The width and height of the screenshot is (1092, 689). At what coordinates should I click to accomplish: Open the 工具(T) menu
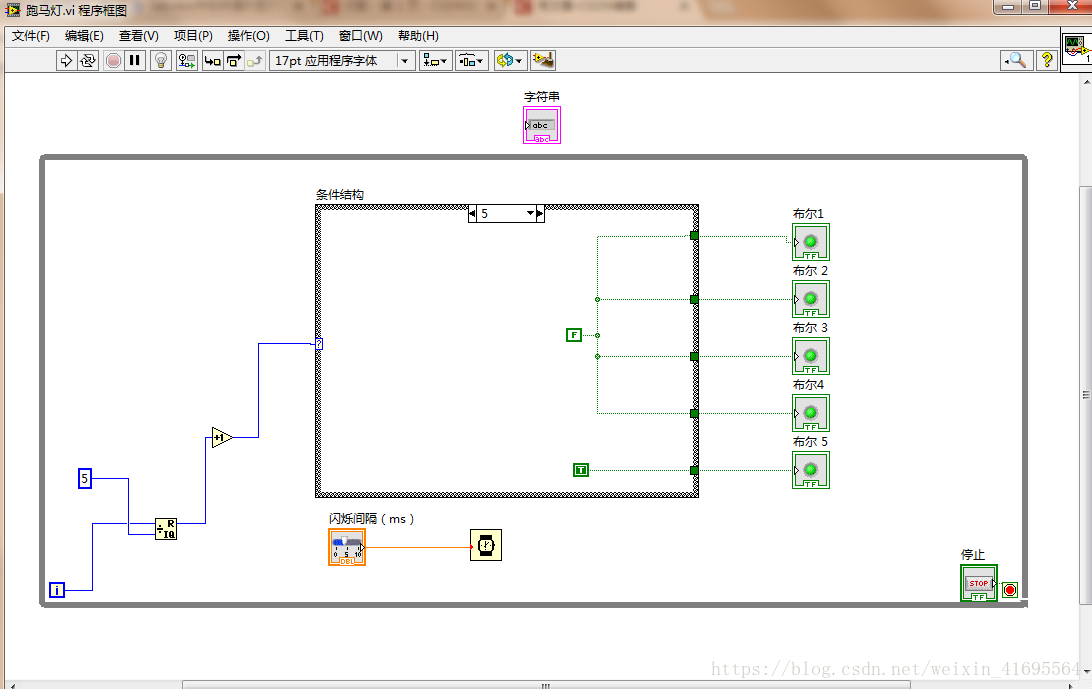click(304, 36)
